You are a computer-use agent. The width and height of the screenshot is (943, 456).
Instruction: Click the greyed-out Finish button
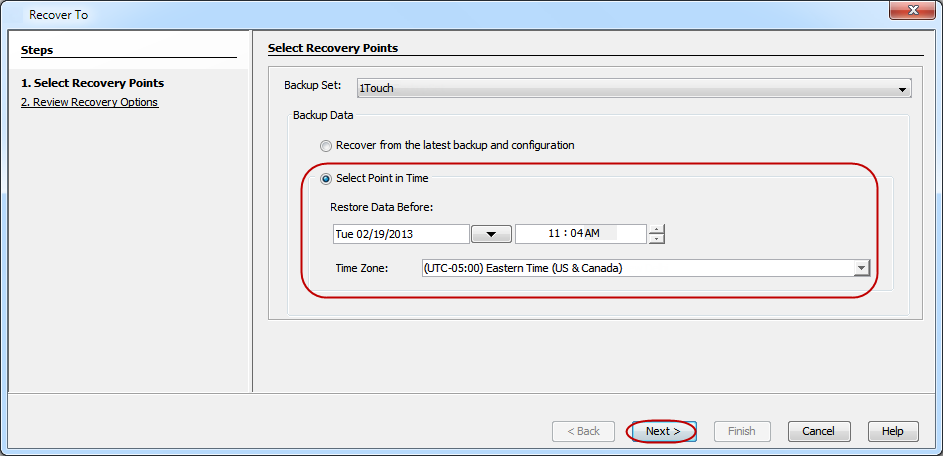pyautogui.click(x=741, y=431)
